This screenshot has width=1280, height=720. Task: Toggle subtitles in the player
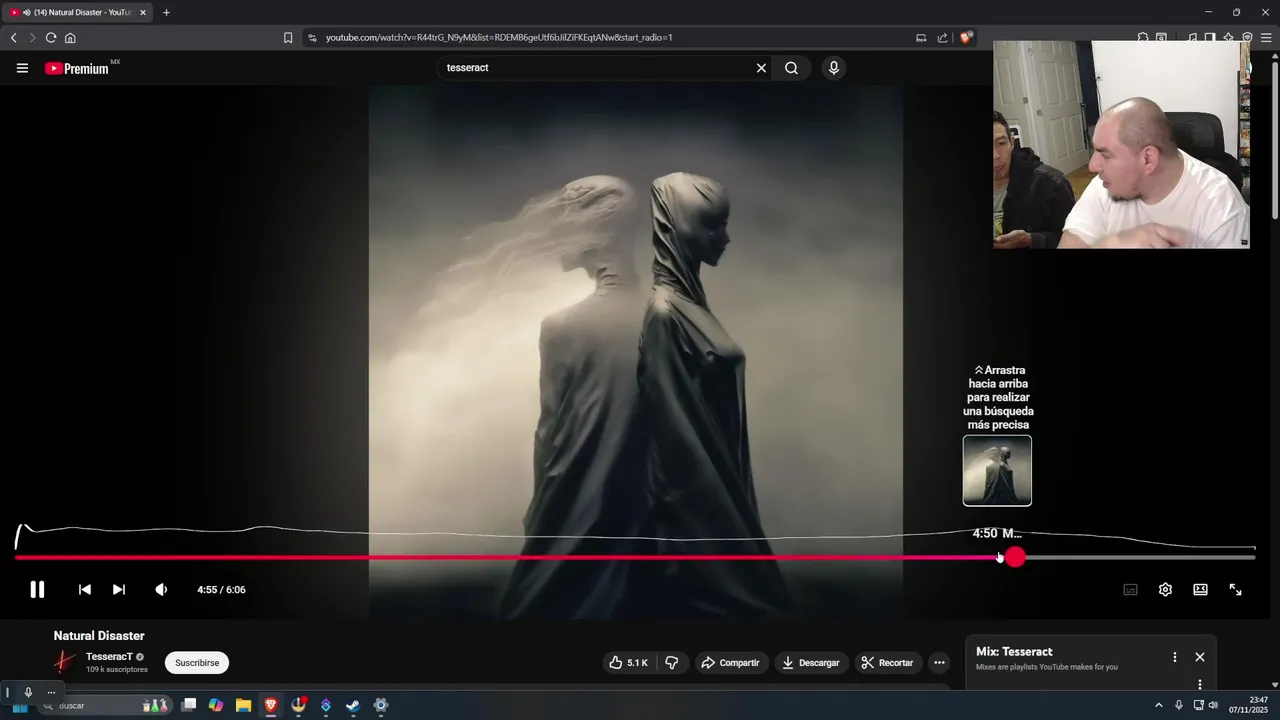click(1131, 590)
